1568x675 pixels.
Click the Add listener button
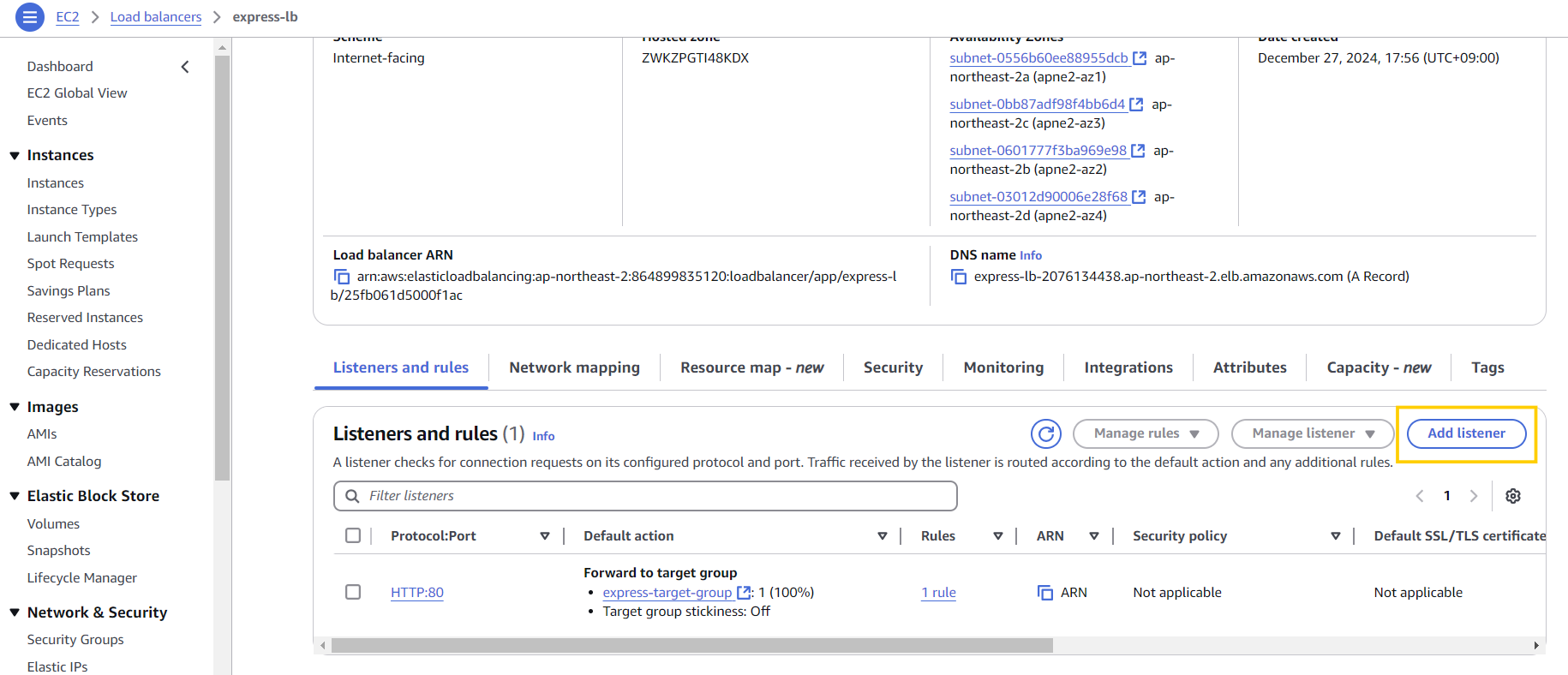pyautogui.click(x=1466, y=433)
